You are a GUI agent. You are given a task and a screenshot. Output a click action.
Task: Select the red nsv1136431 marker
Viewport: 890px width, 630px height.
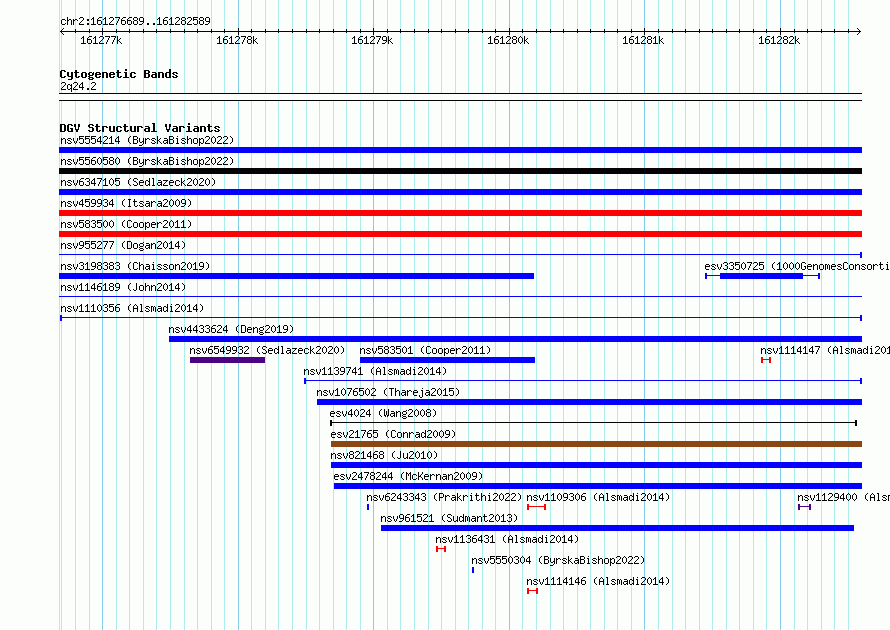point(441,549)
